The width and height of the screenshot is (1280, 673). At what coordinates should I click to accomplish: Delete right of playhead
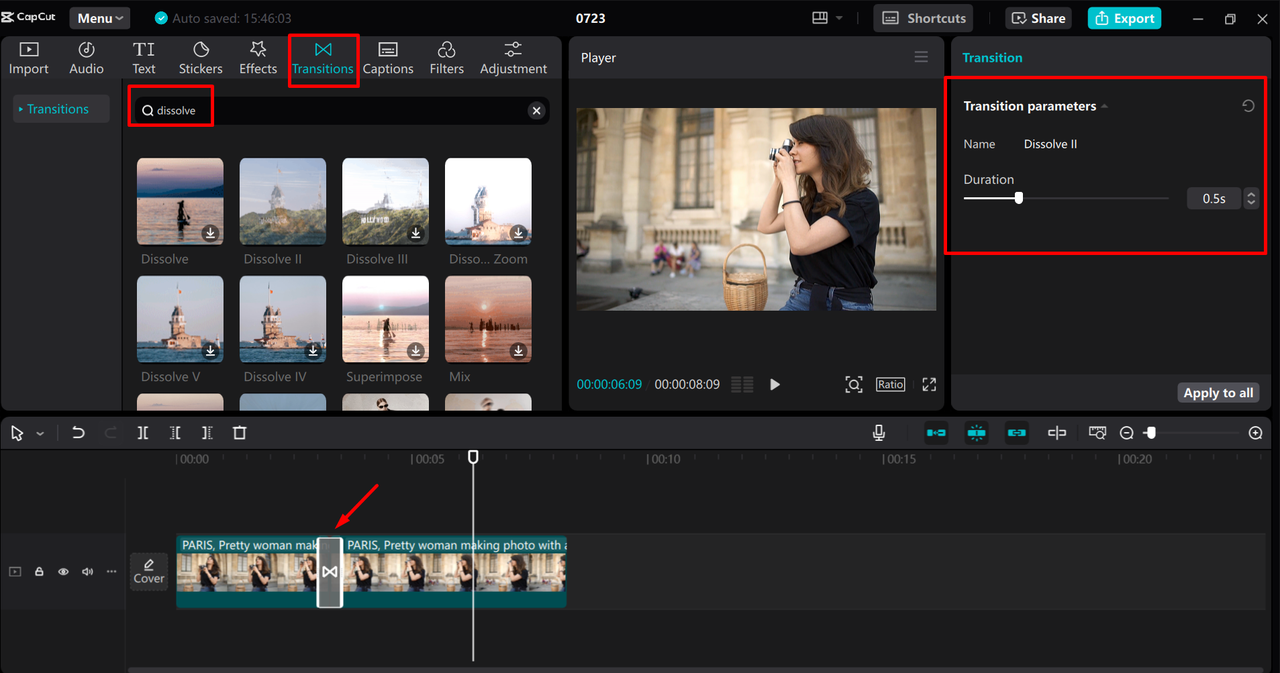click(x=207, y=433)
